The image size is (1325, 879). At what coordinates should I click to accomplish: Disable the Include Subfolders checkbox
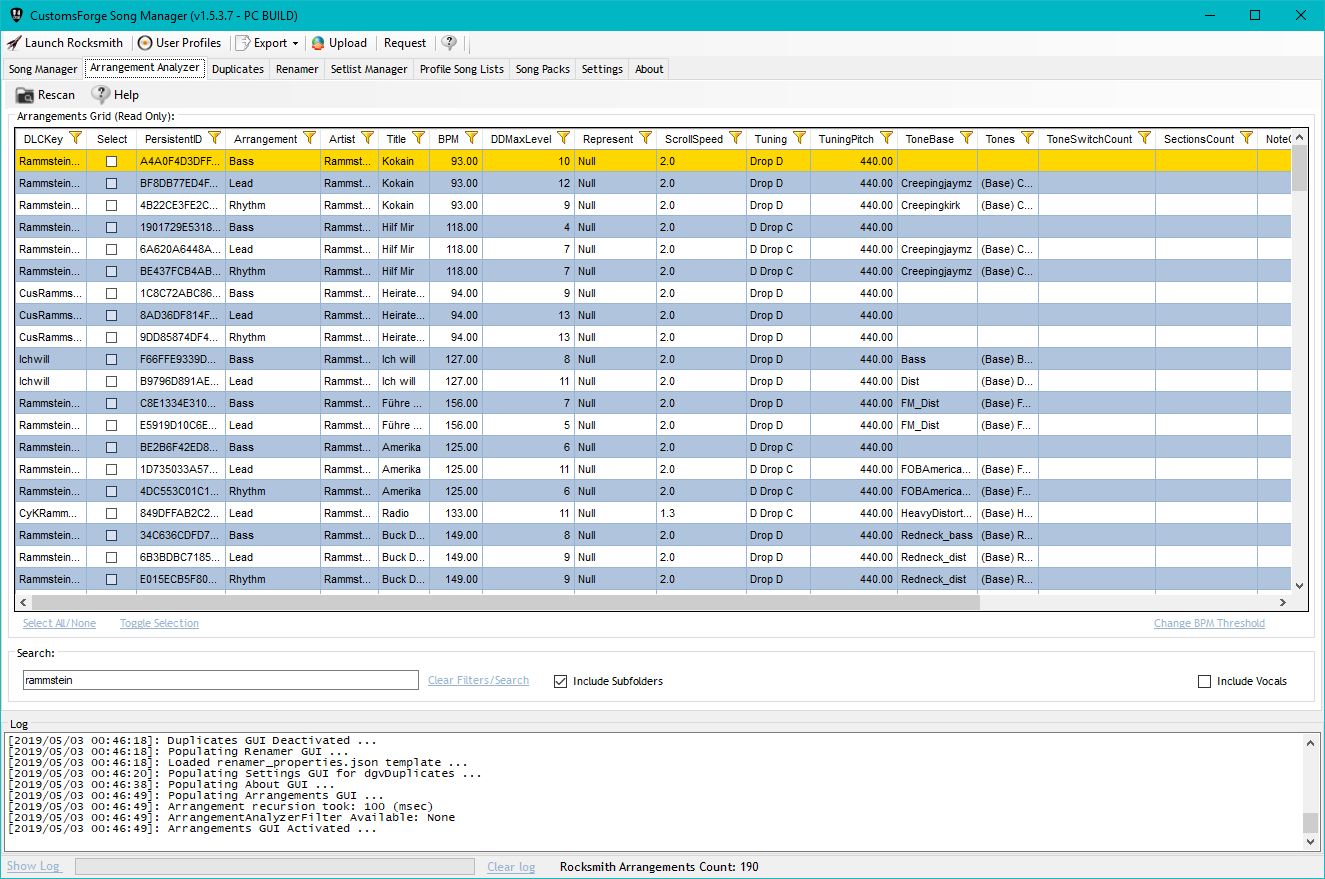pos(560,681)
